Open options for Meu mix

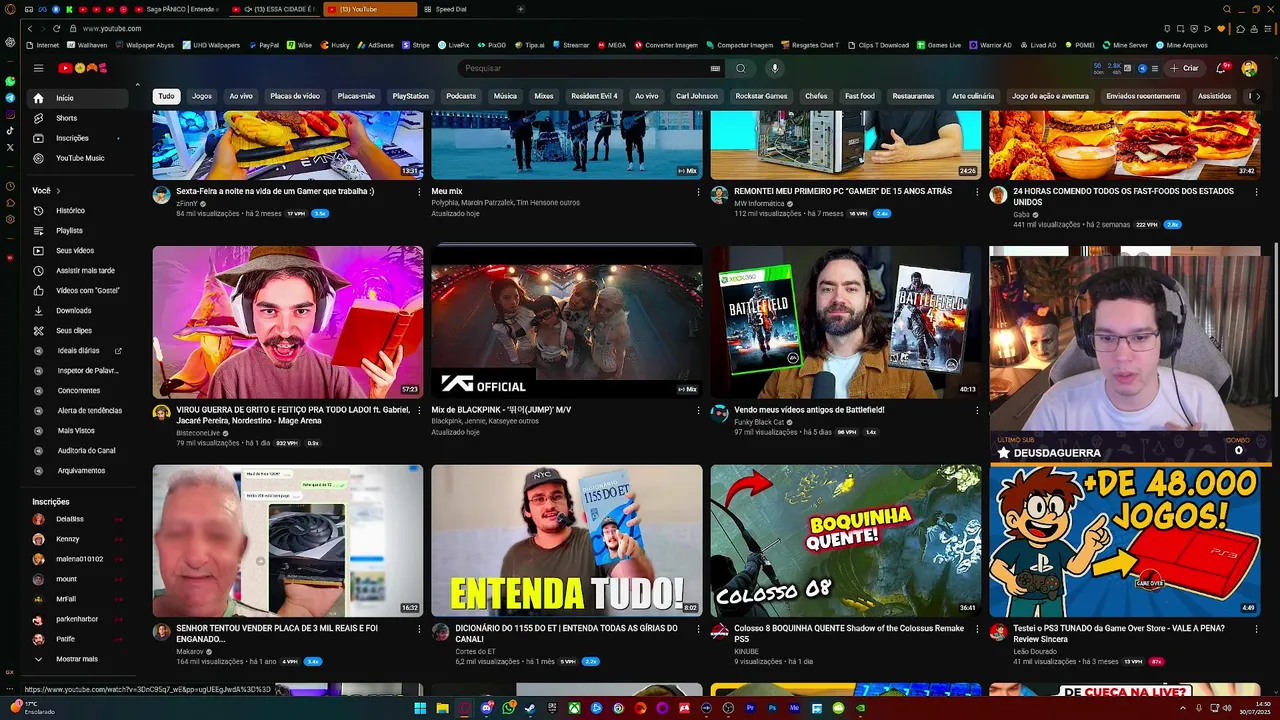point(698,192)
